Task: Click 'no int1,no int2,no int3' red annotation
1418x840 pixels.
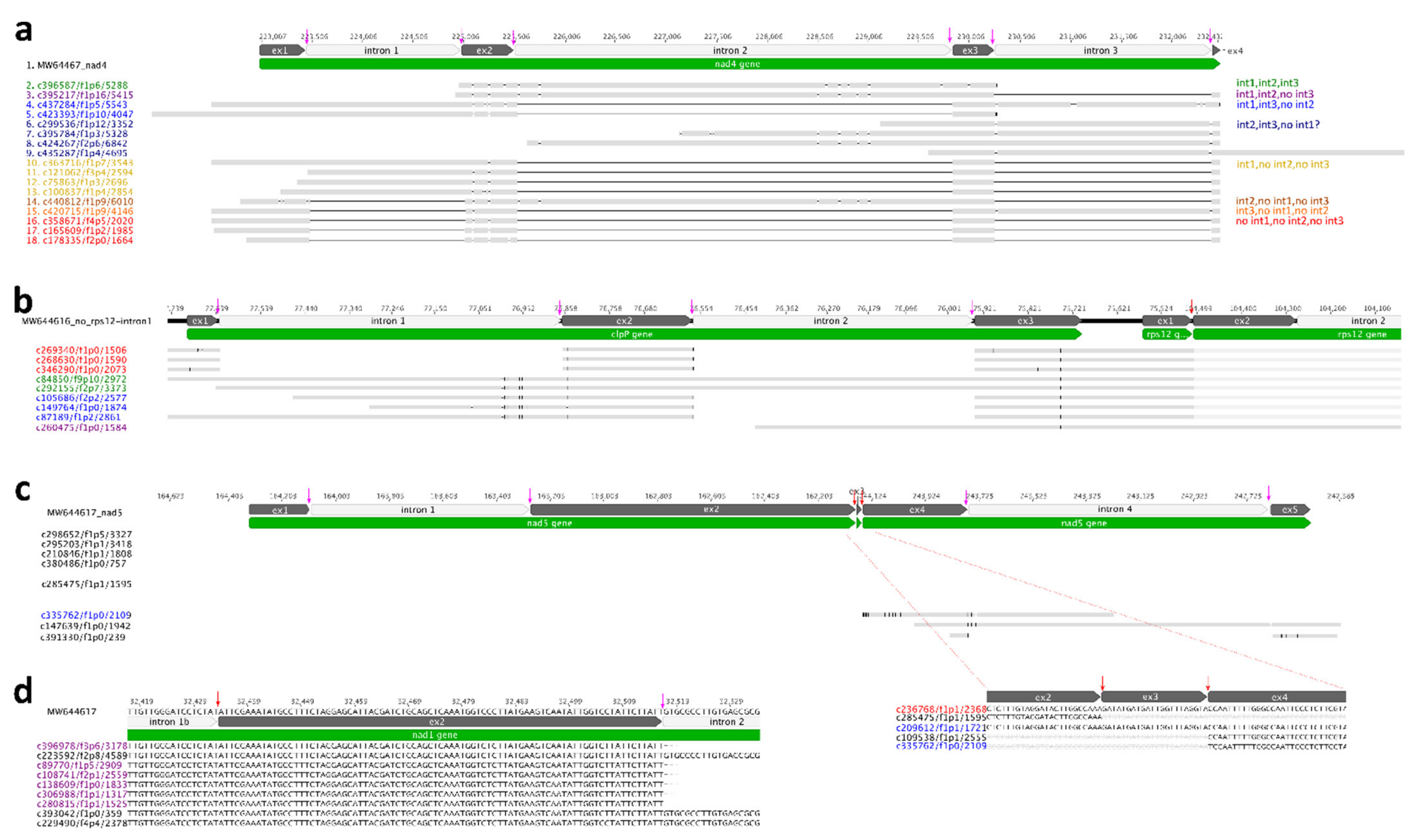Action: 1289,221
